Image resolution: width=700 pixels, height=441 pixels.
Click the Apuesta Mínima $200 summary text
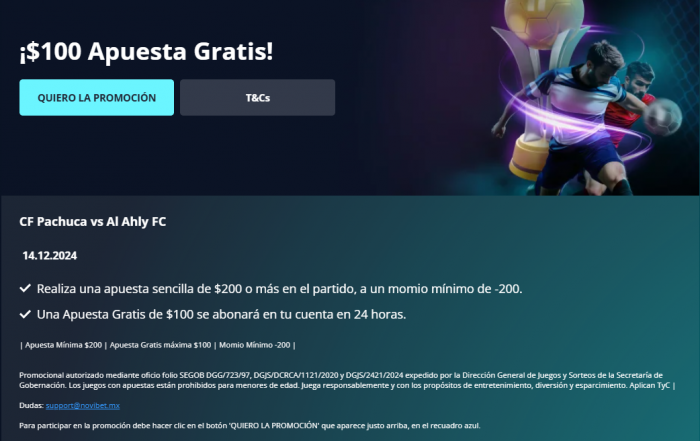63,345
